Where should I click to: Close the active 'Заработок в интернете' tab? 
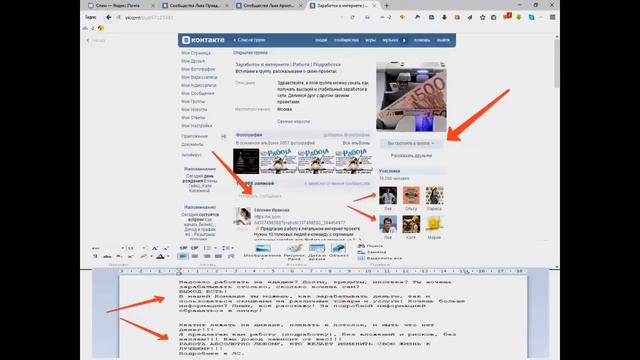click(374, 5)
